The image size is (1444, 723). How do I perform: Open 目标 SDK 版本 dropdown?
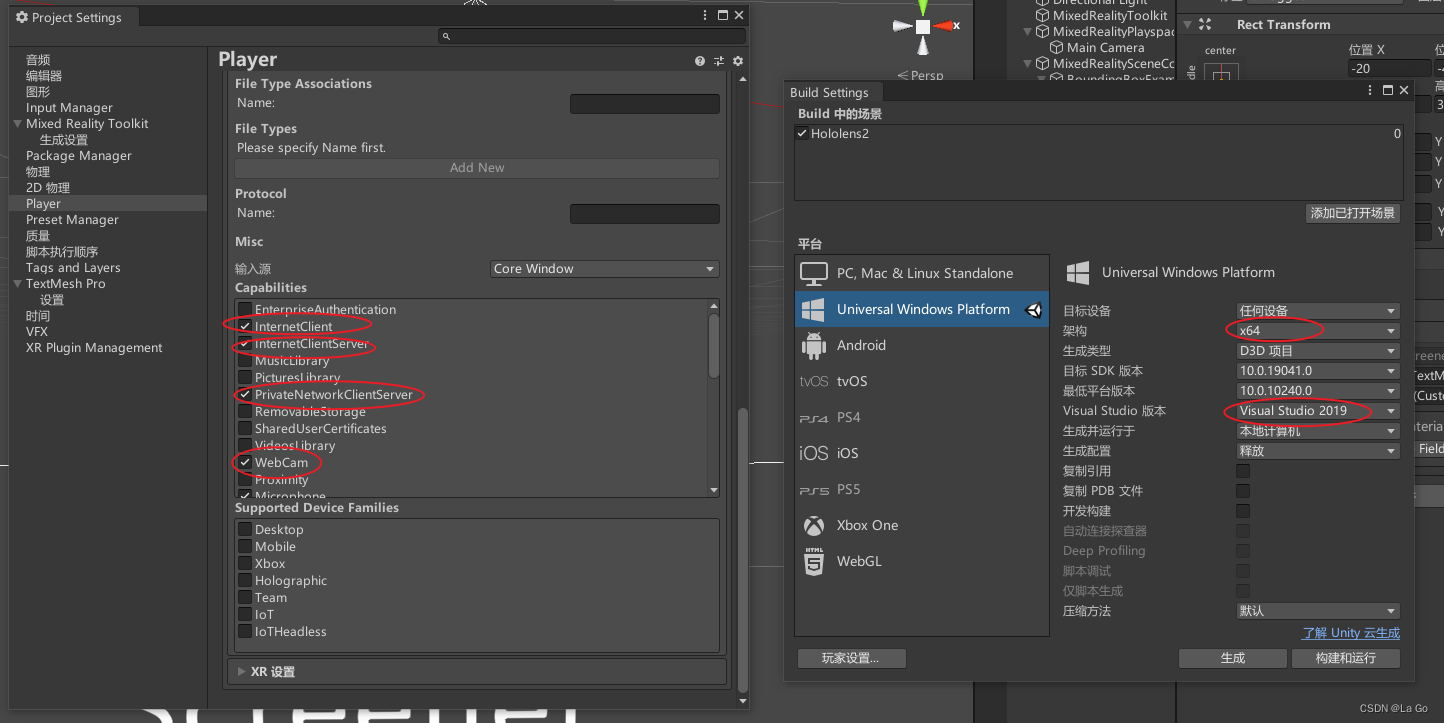[x=1317, y=371]
